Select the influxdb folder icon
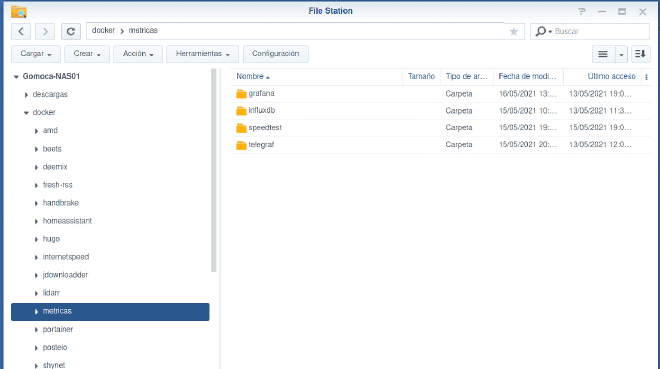The image size is (660, 369). coord(241,111)
